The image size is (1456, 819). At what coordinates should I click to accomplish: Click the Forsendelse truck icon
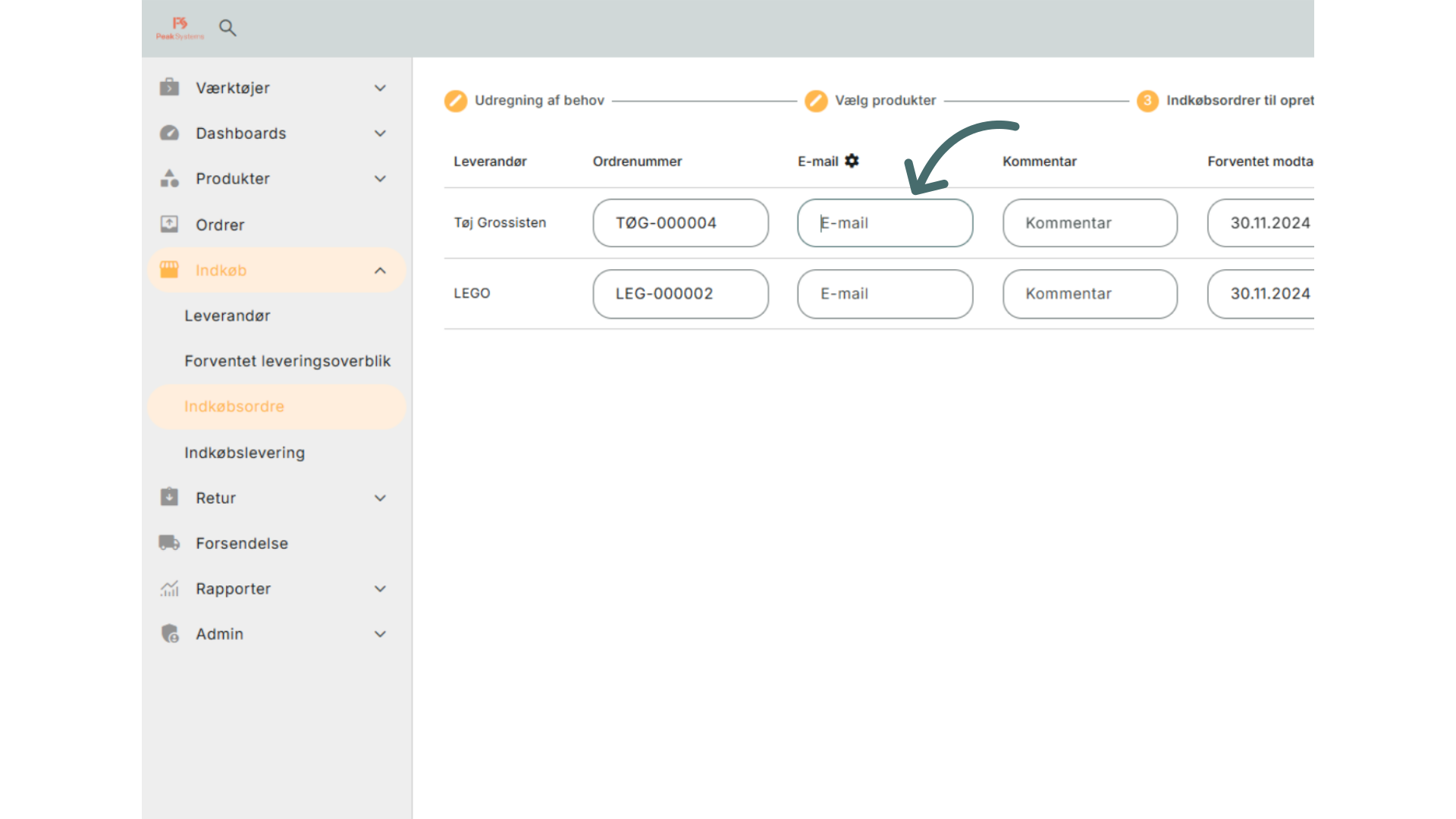click(x=169, y=543)
